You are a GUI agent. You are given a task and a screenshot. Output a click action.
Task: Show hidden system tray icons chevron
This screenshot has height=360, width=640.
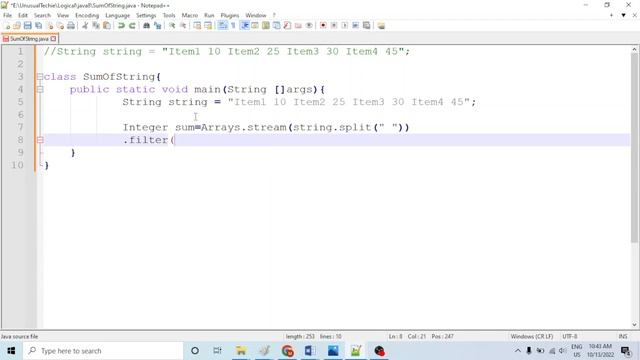click(x=518, y=351)
